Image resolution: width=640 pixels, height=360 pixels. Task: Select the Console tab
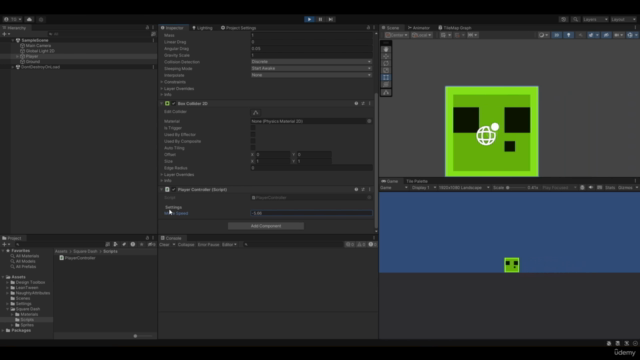tap(171, 238)
